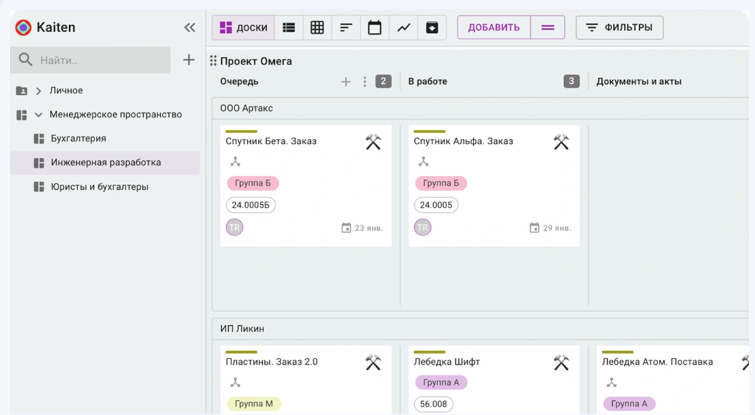Switch to Доски view tab
The height and width of the screenshot is (415, 755).
pyautogui.click(x=244, y=27)
